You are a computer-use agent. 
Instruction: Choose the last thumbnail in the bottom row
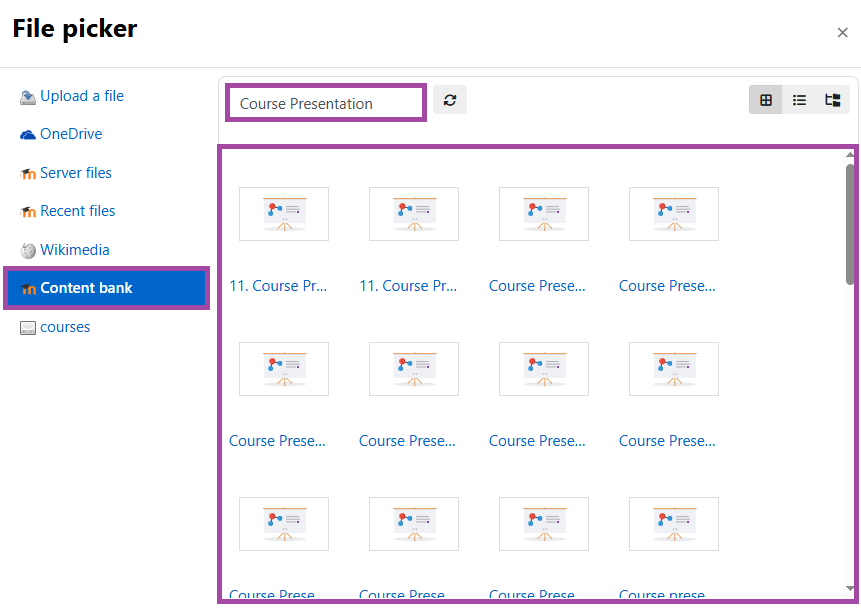point(674,524)
